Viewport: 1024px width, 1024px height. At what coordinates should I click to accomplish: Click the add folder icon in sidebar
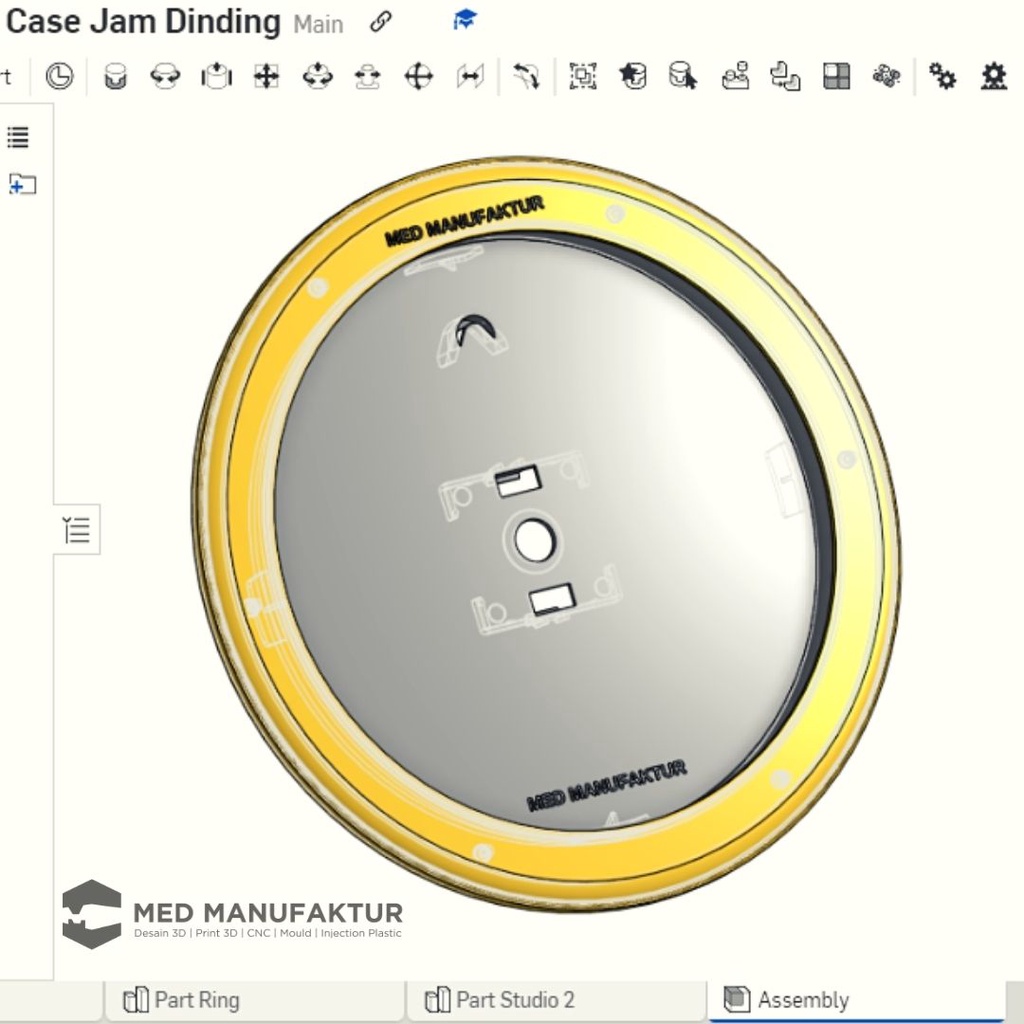click(x=22, y=184)
